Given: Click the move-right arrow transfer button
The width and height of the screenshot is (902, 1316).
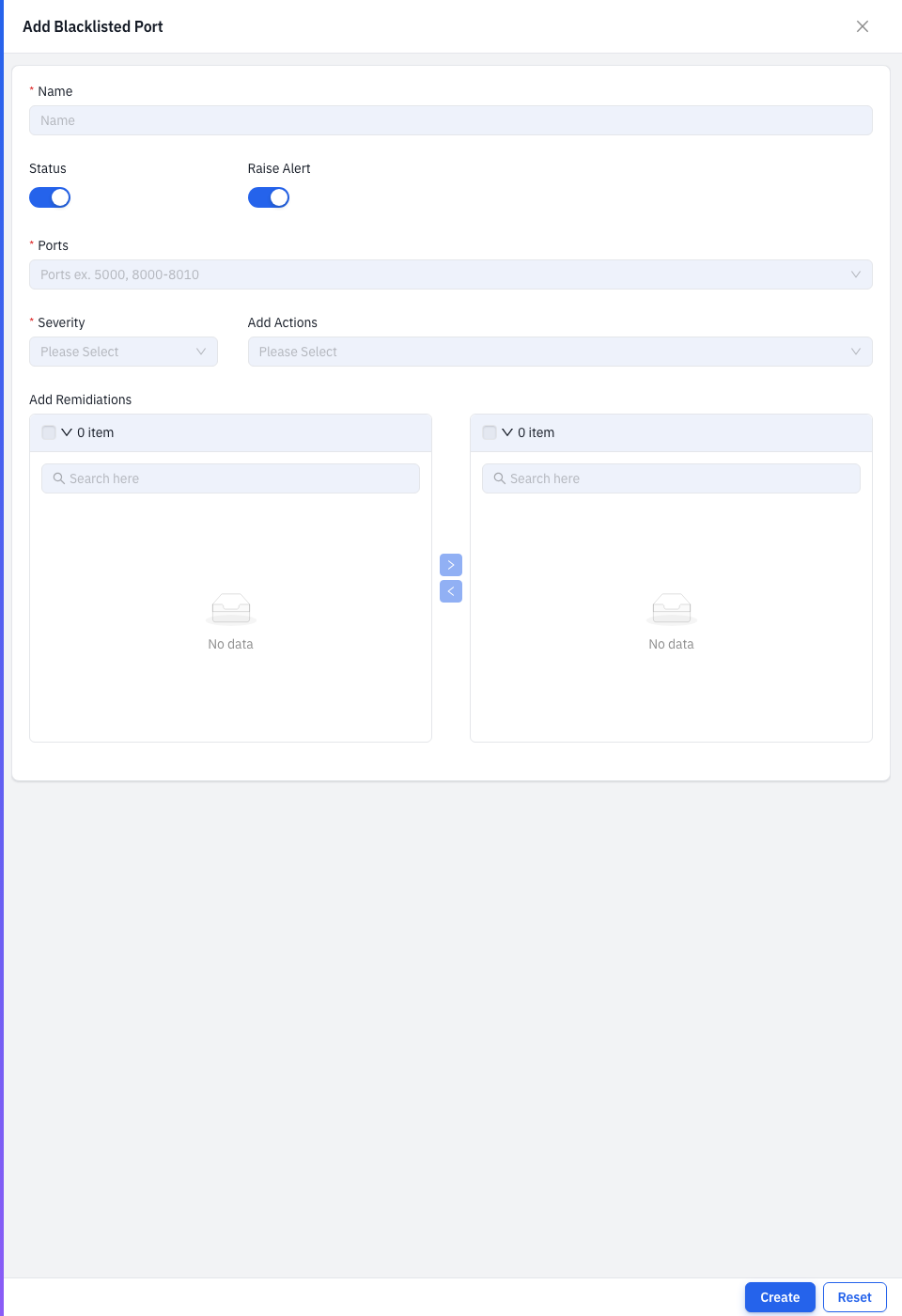Looking at the screenshot, I should click(451, 565).
